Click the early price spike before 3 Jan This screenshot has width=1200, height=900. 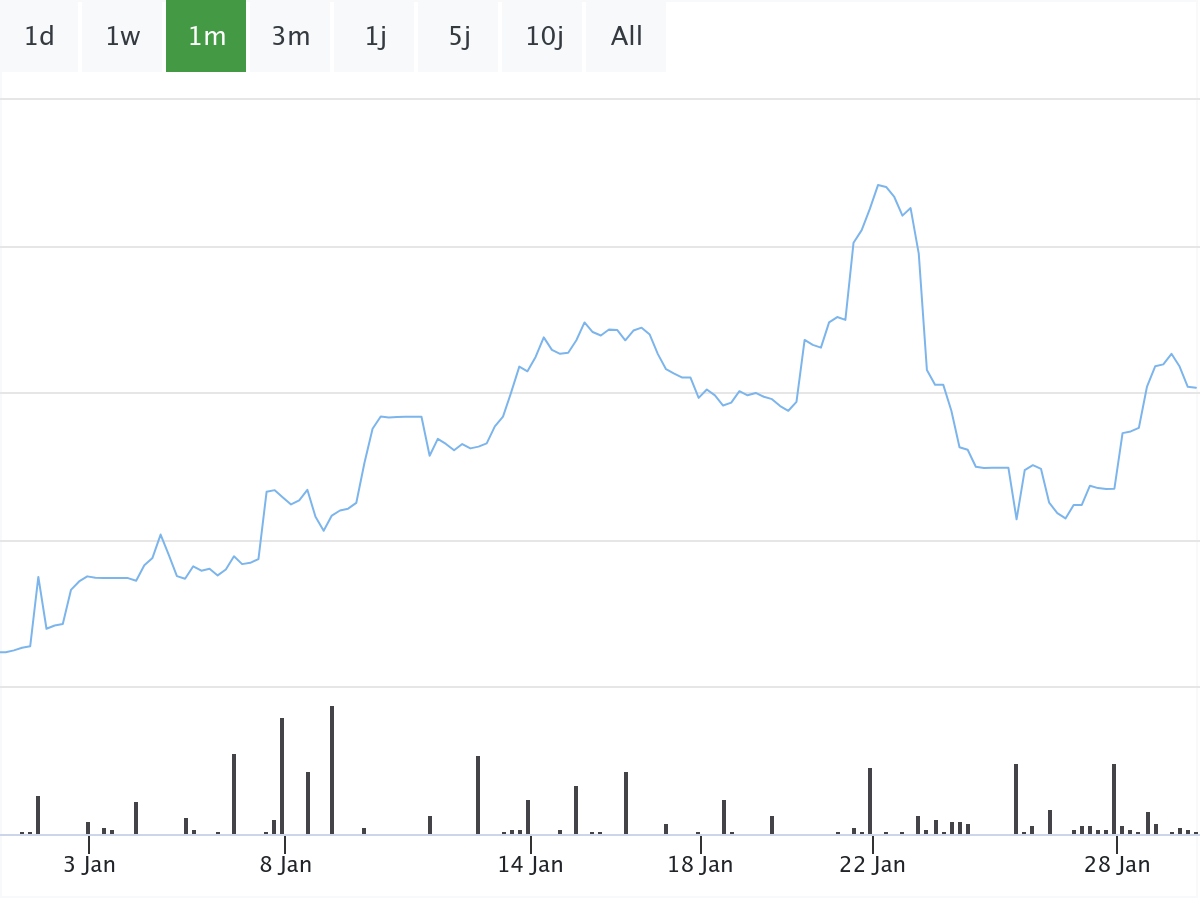click(38, 577)
